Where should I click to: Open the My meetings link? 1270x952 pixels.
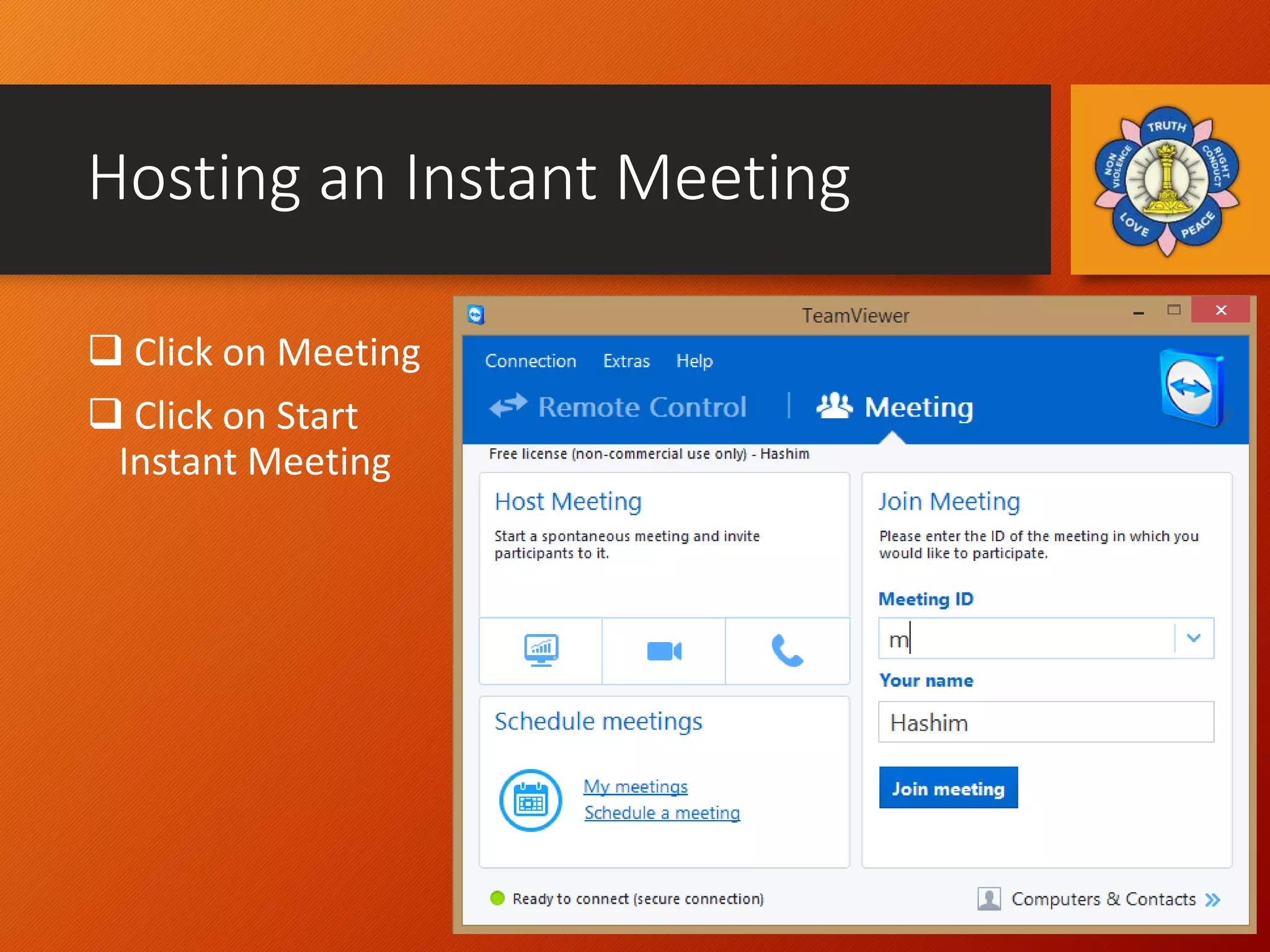(636, 787)
